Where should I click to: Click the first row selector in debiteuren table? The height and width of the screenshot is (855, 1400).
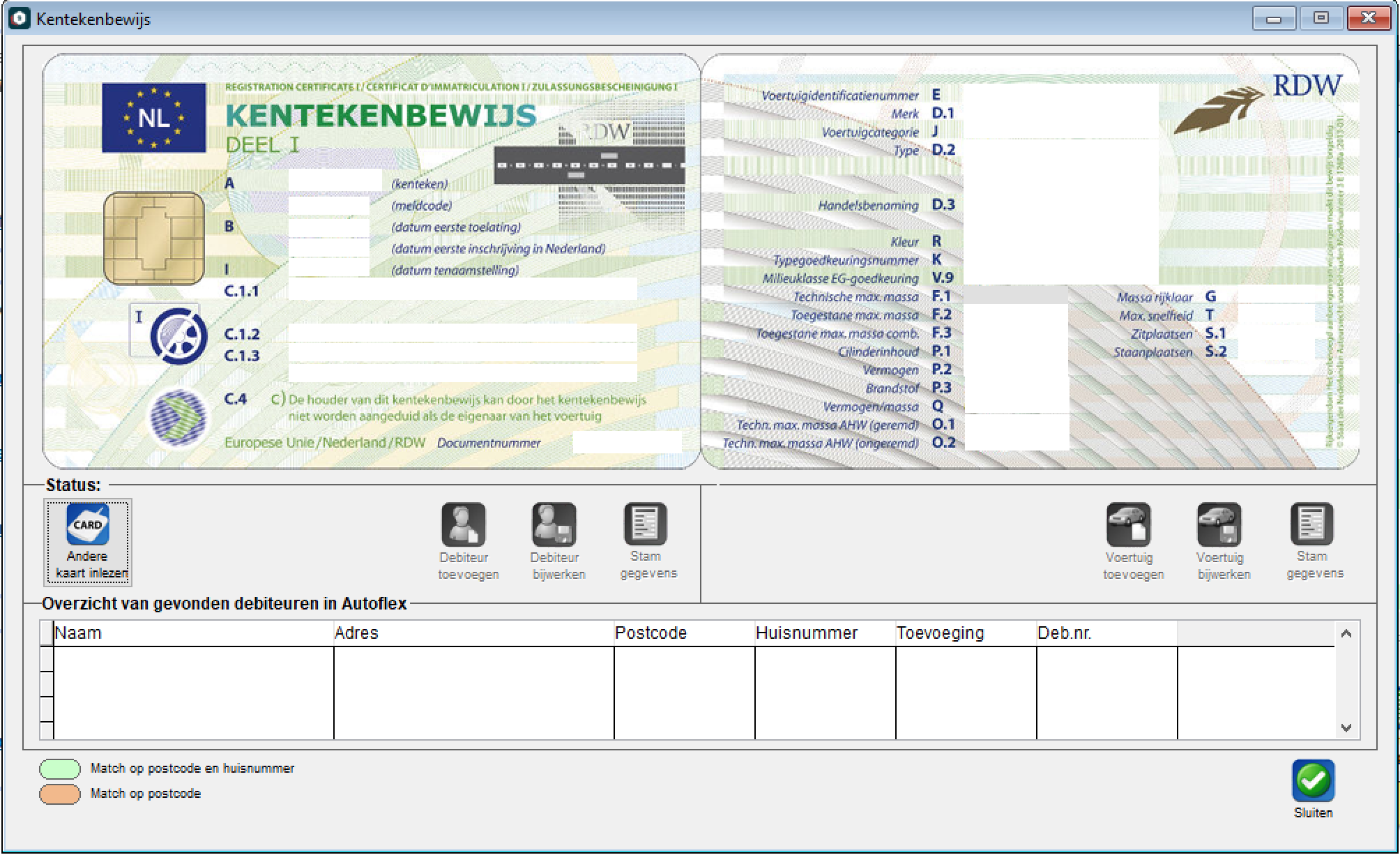coord(47,659)
